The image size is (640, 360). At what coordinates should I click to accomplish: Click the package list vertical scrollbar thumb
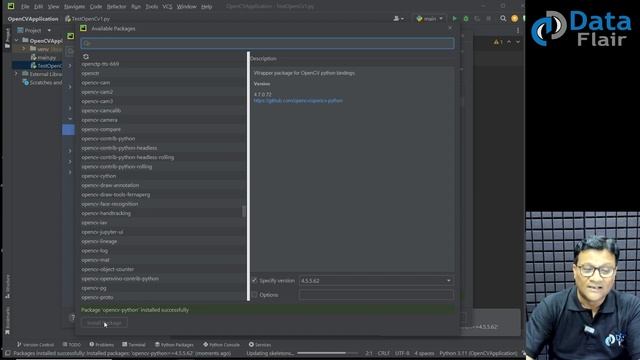[244, 211]
